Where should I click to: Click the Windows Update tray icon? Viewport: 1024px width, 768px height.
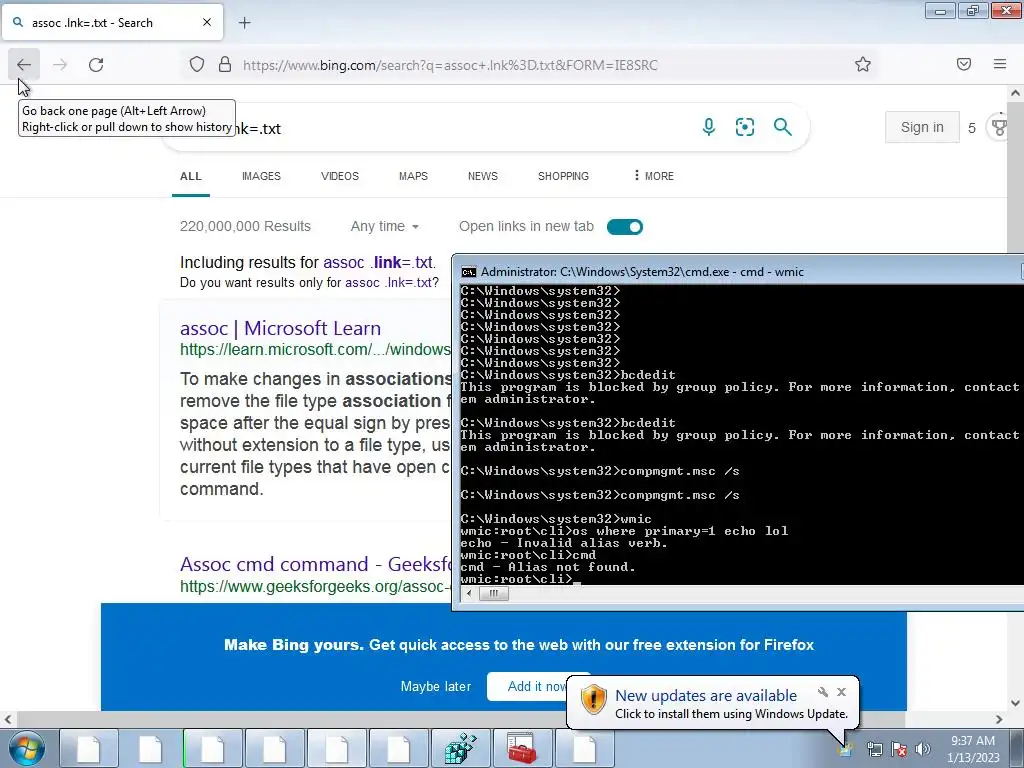coord(846,749)
